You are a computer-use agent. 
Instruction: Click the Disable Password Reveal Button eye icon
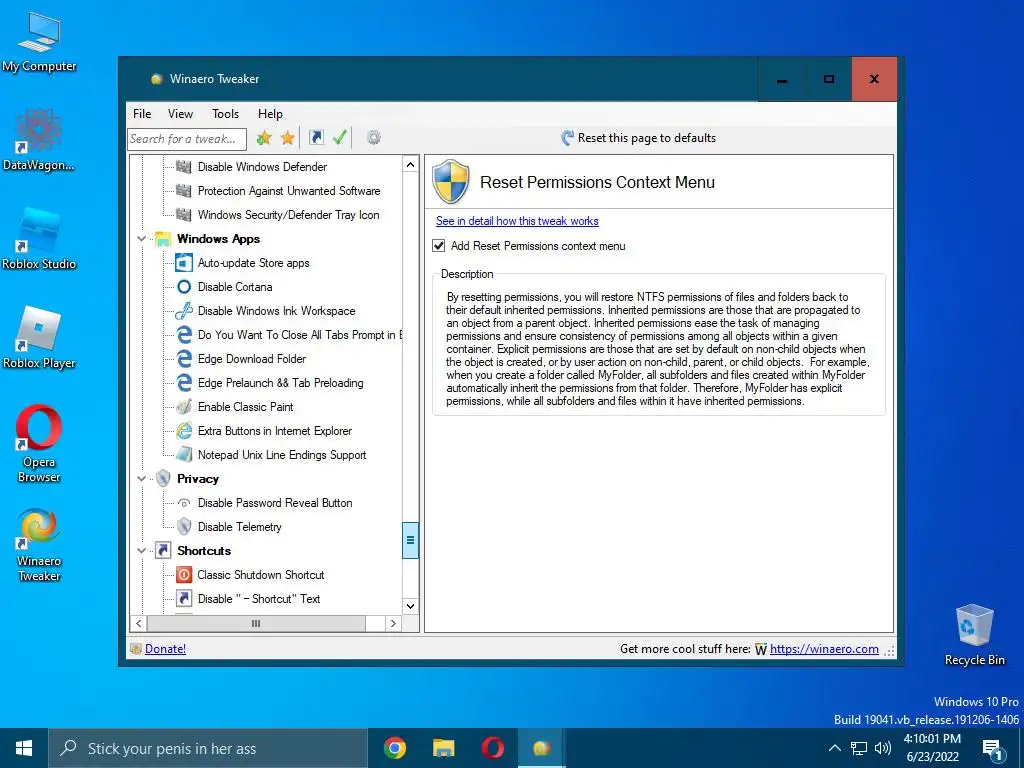184,503
